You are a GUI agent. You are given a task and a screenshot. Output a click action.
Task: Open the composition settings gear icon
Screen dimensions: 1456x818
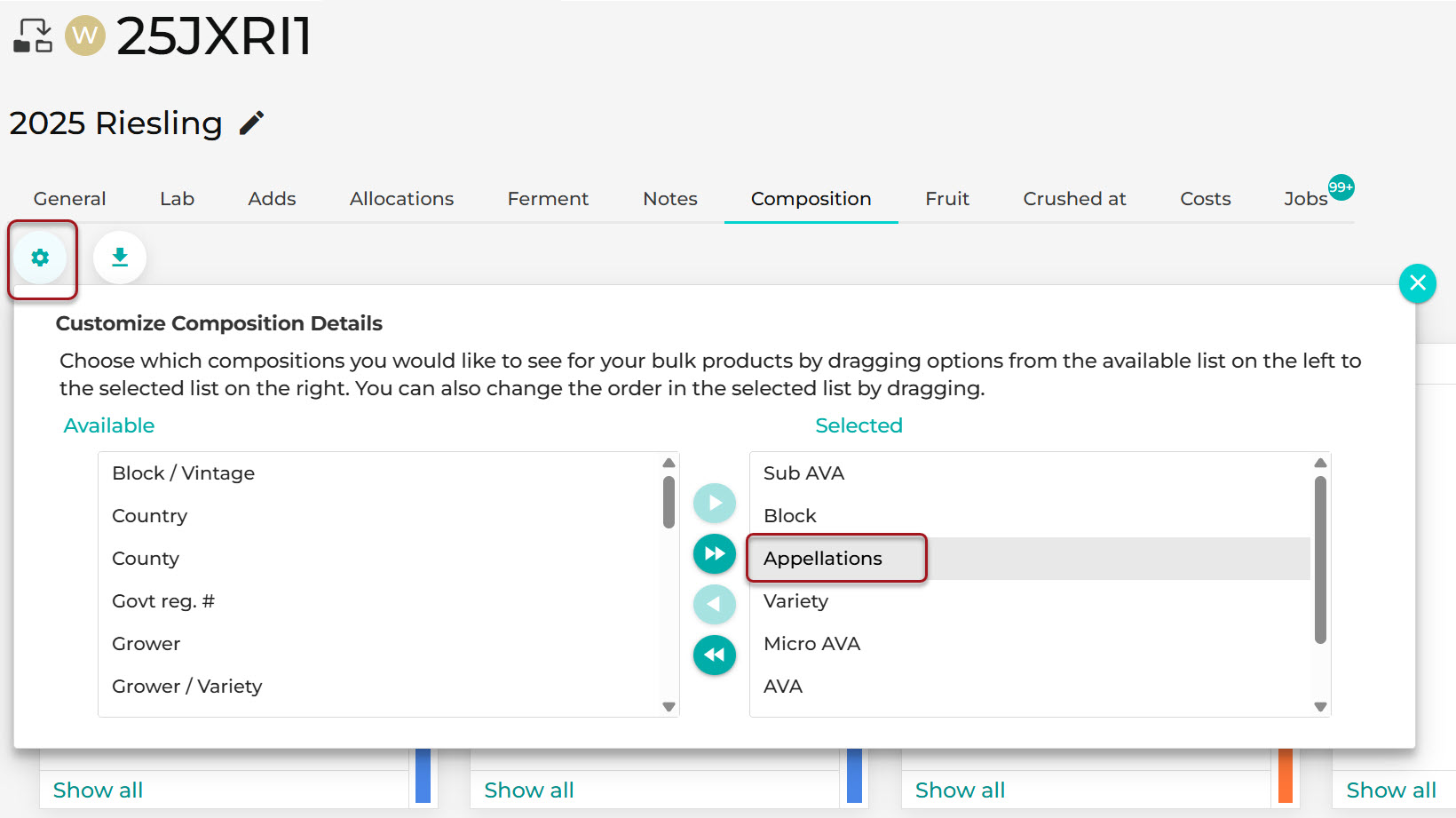click(x=40, y=258)
